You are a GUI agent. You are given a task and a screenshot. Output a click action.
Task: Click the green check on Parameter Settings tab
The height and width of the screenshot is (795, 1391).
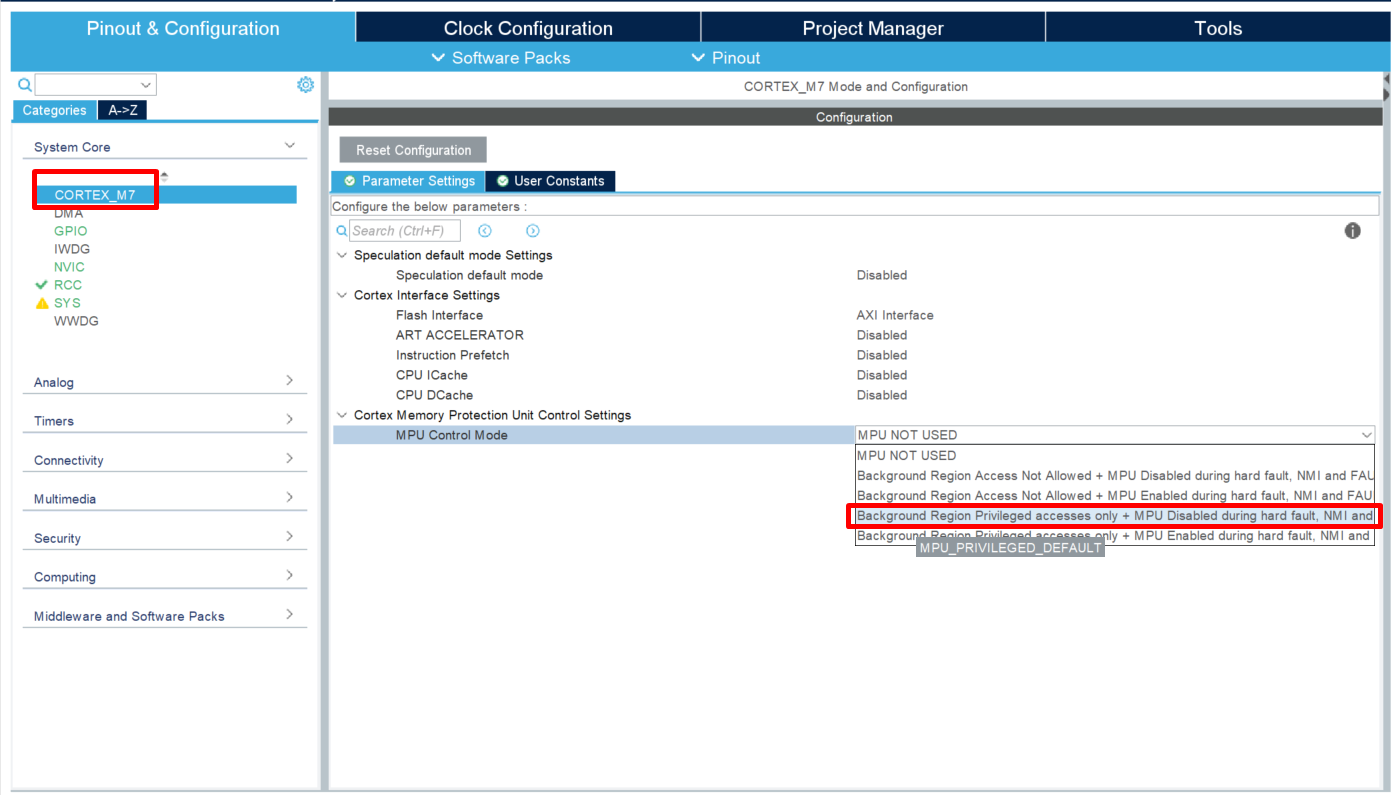point(350,181)
